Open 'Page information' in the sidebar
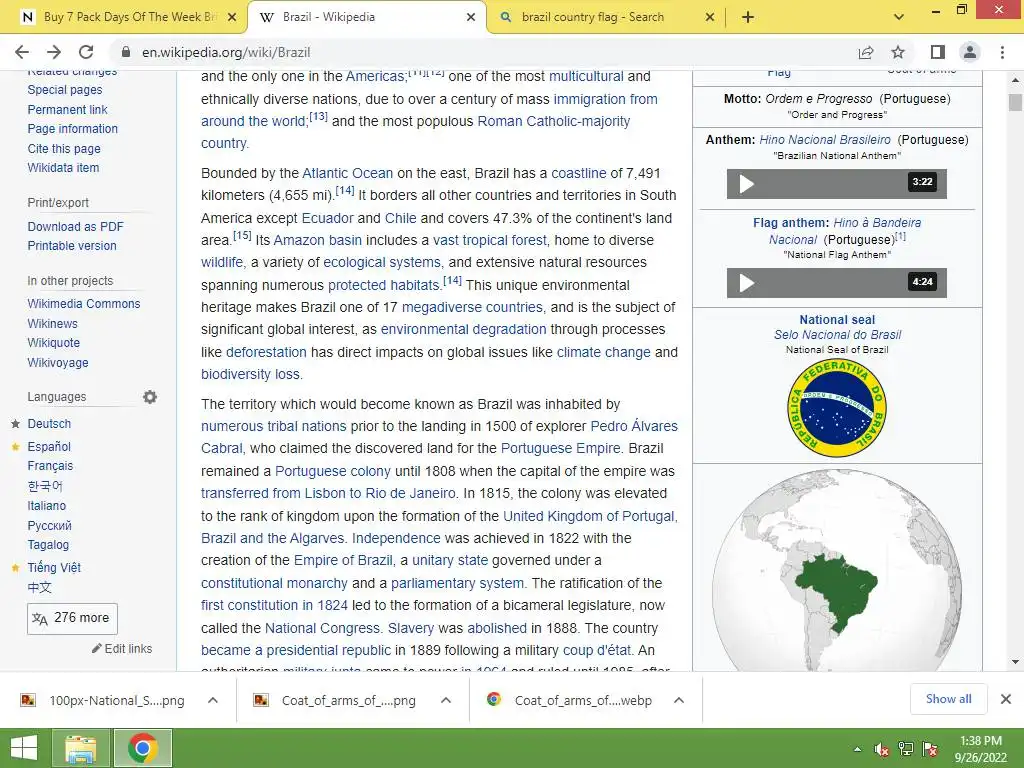Viewport: 1024px width, 768px height. pyautogui.click(x=72, y=129)
